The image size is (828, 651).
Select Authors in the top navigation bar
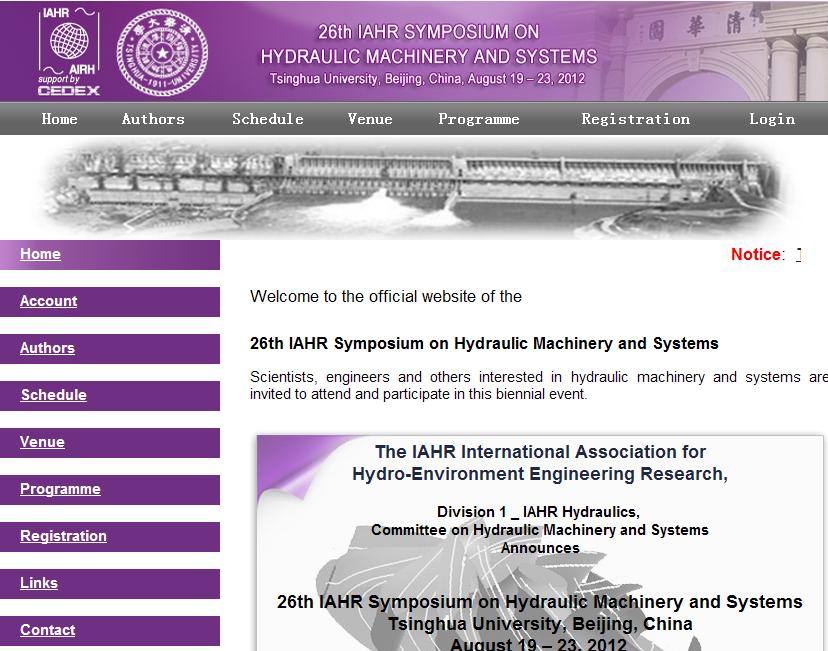153,119
